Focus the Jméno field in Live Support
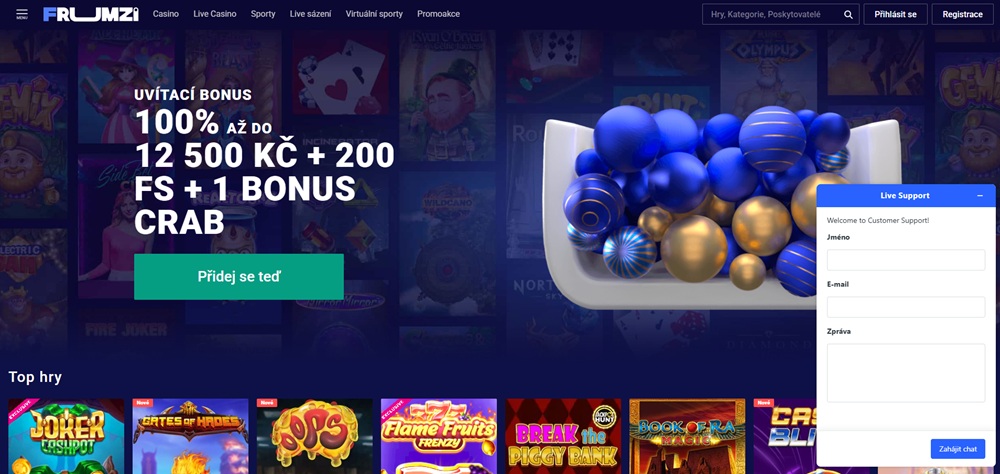The height and width of the screenshot is (474, 1000). click(x=906, y=260)
